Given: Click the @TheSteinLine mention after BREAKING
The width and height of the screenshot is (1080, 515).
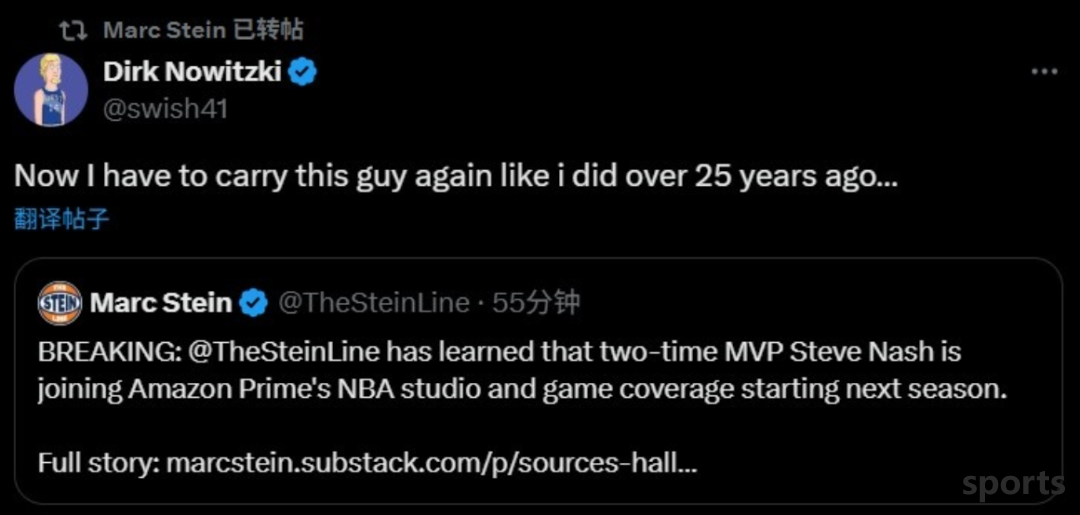Looking at the screenshot, I should (283, 352).
